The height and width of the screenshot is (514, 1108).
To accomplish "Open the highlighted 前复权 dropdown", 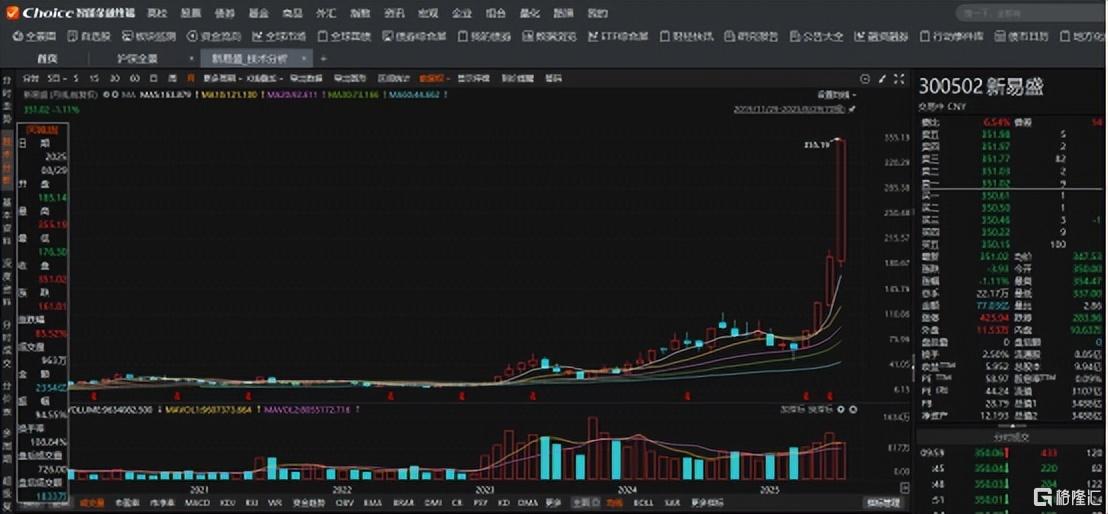I will click(x=434, y=78).
